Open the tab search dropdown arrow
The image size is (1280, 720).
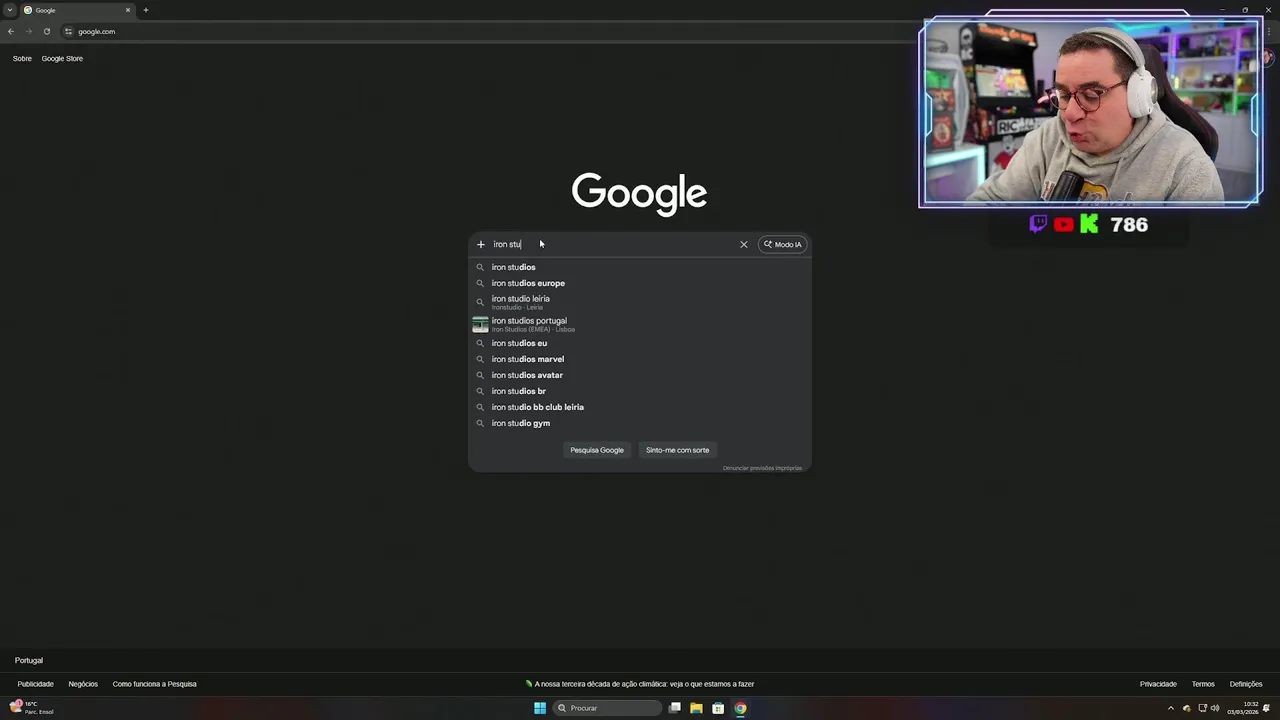coord(10,10)
